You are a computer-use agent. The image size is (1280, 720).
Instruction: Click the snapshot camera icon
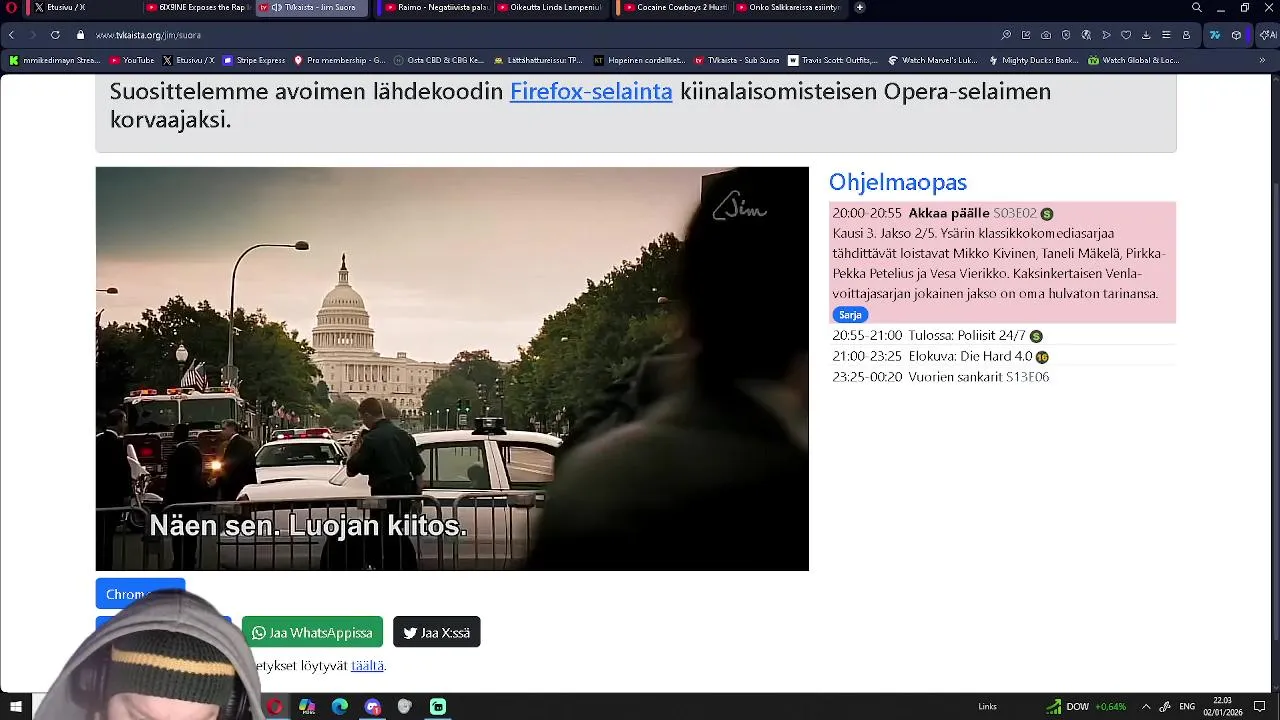1046,35
